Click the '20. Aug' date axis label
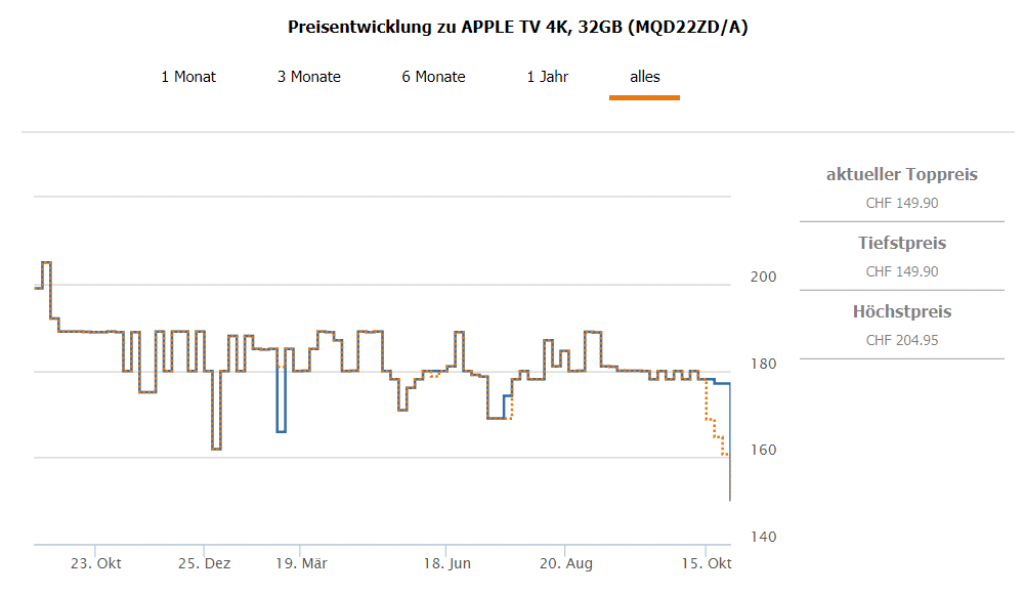Screen dimensions: 1024x594 (565, 564)
